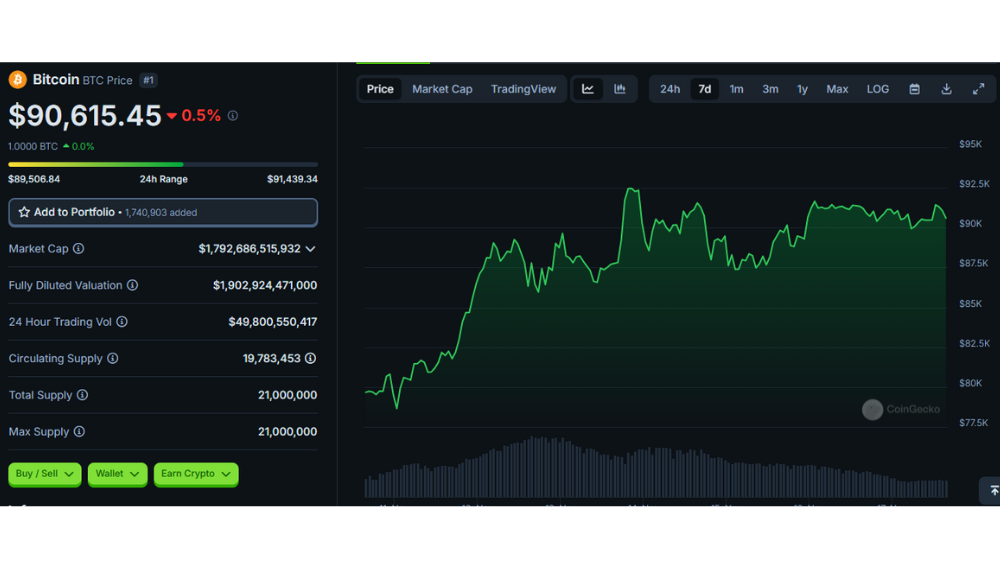
Task: Select the Price tab
Action: pos(380,89)
